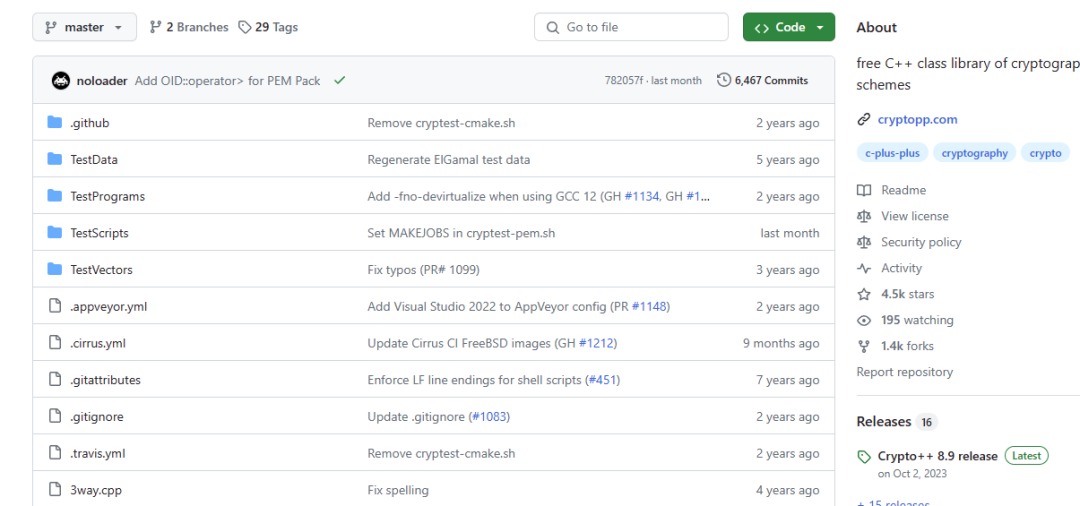Click the .gitattributes file icon
This screenshot has width=1080, height=506.
click(x=55, y=379)
